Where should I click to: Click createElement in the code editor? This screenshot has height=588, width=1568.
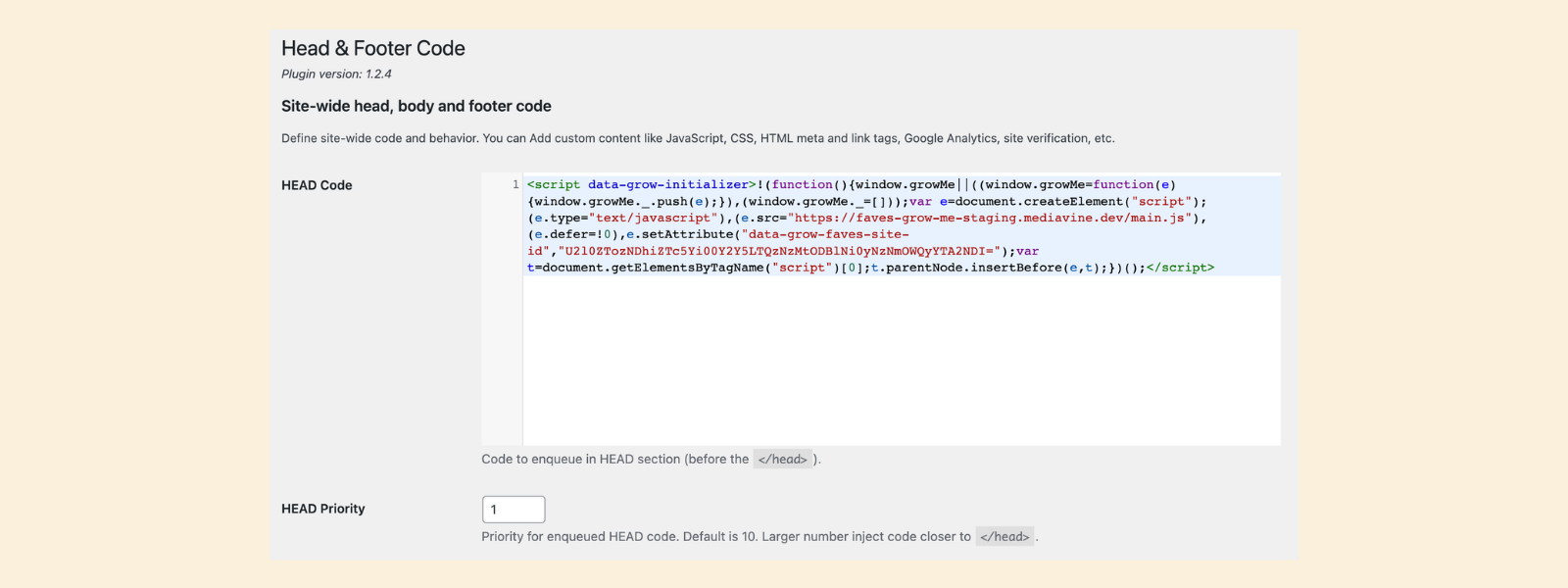(1073, 202)
